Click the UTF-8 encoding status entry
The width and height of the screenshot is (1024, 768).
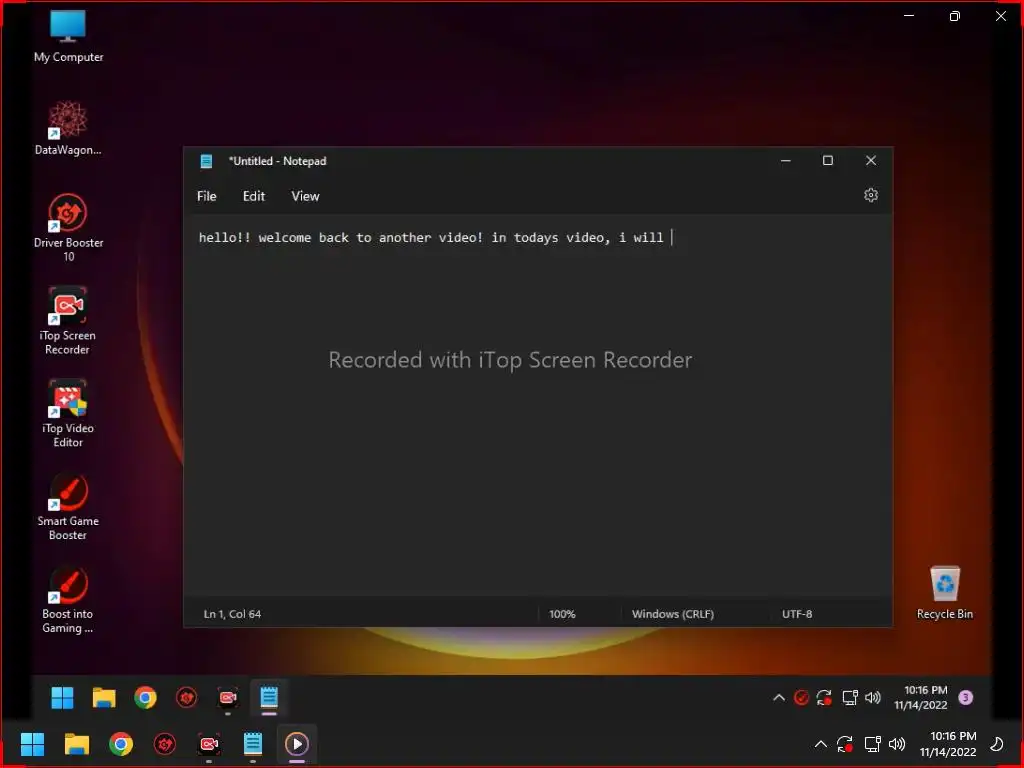797,614
